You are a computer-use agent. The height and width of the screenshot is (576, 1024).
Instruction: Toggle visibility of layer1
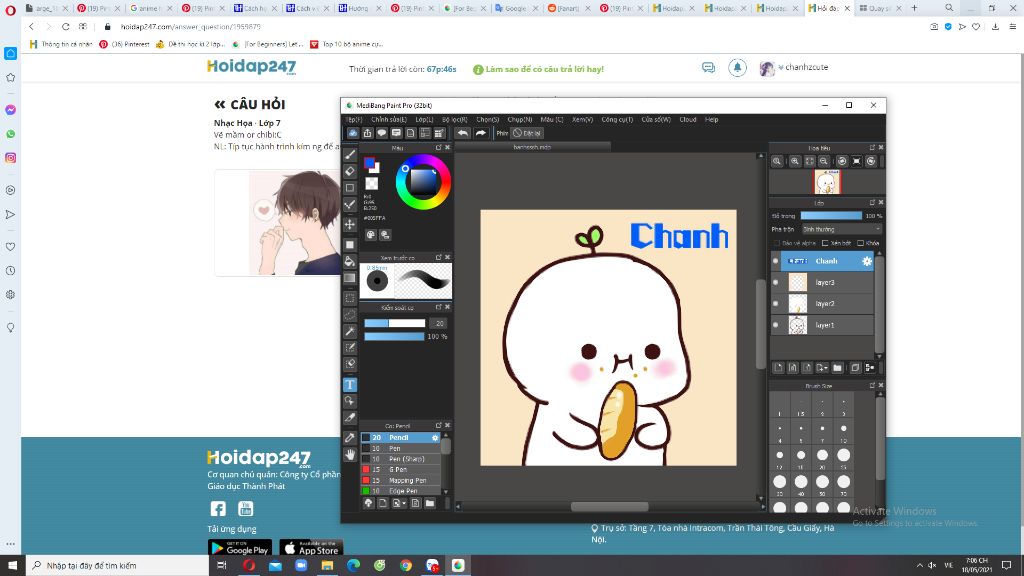pyautogui.click(x=776, y=325)
